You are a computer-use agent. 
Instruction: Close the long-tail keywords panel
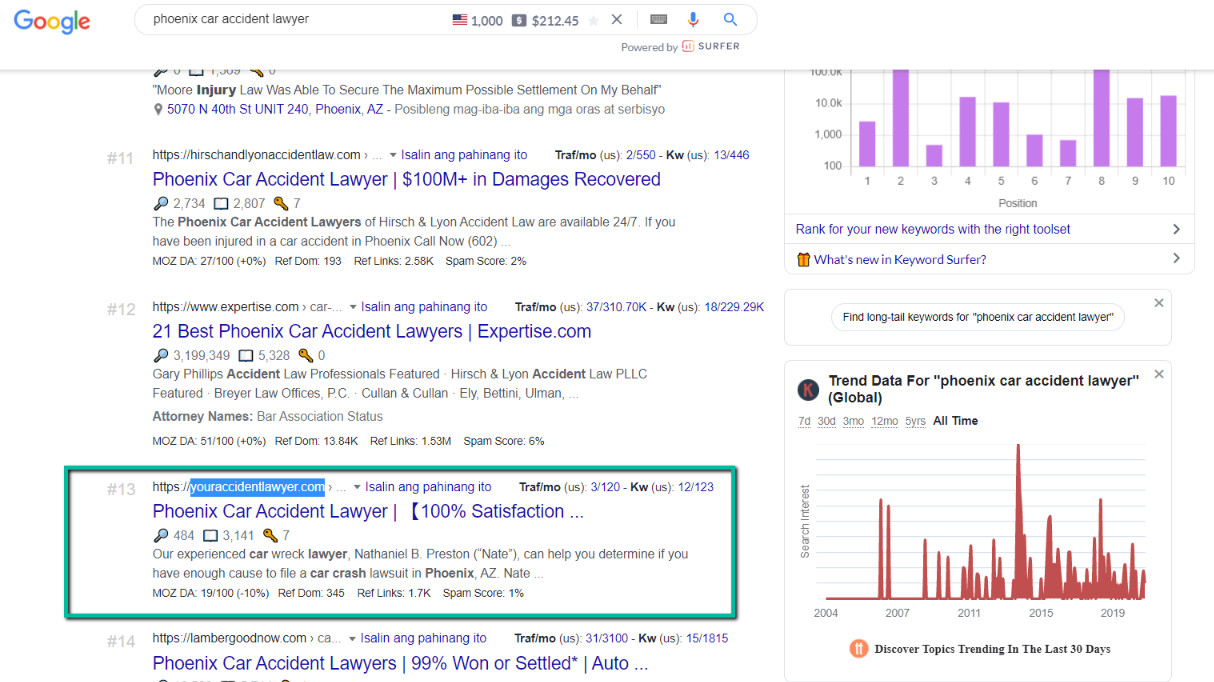point(1159,303)
